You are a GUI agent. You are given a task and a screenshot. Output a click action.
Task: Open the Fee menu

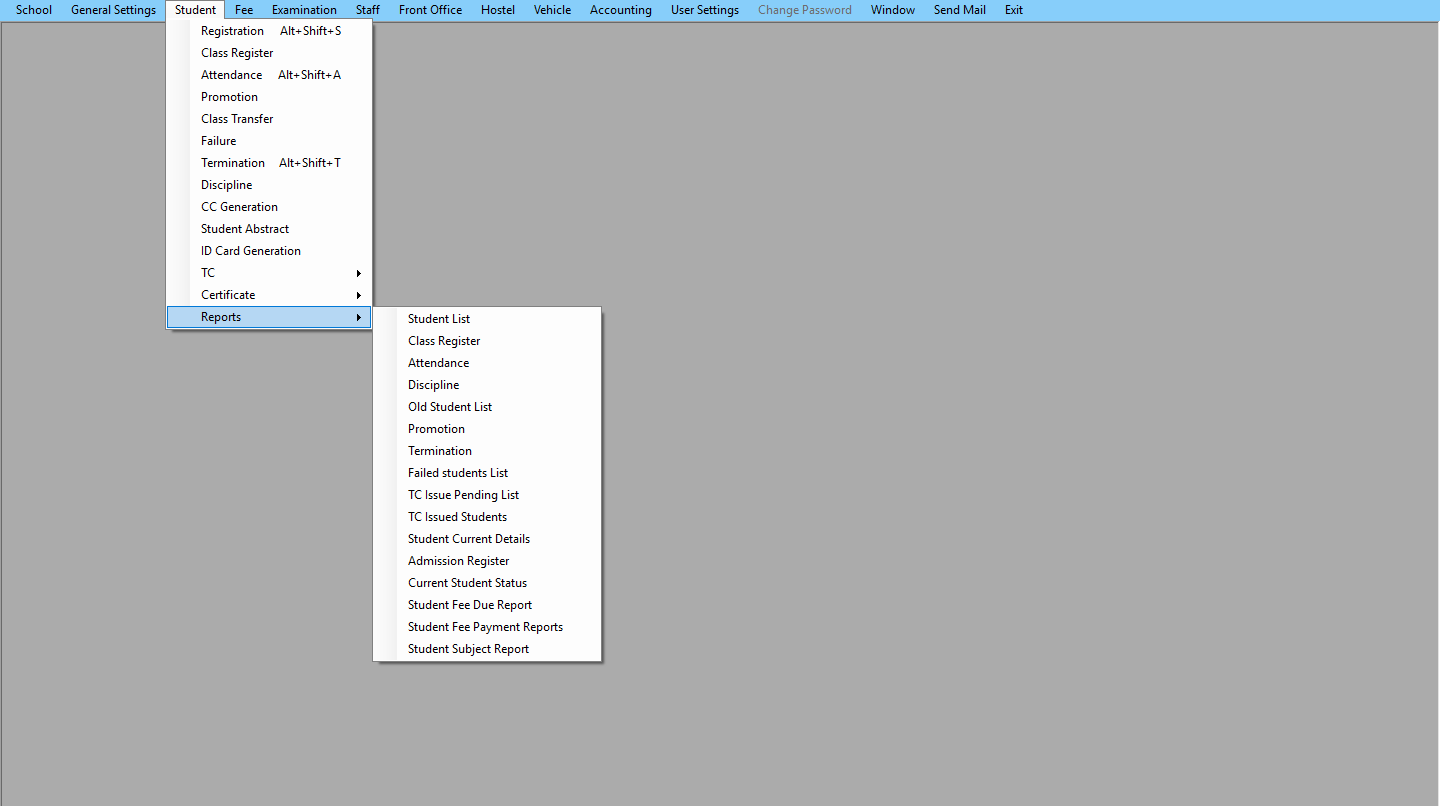[x=244, y=10]
